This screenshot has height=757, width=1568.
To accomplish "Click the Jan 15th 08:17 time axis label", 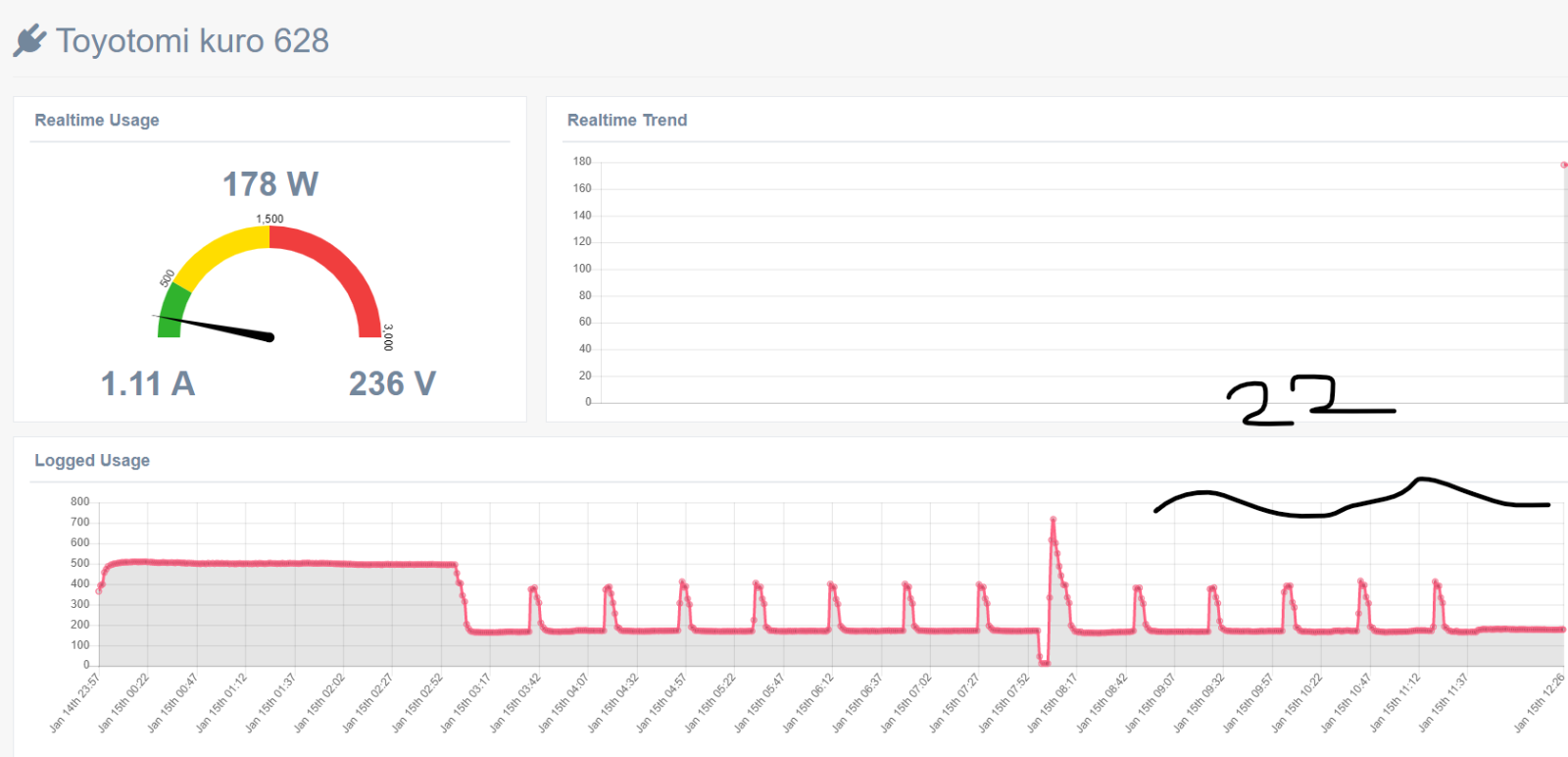I will 1053,704.
